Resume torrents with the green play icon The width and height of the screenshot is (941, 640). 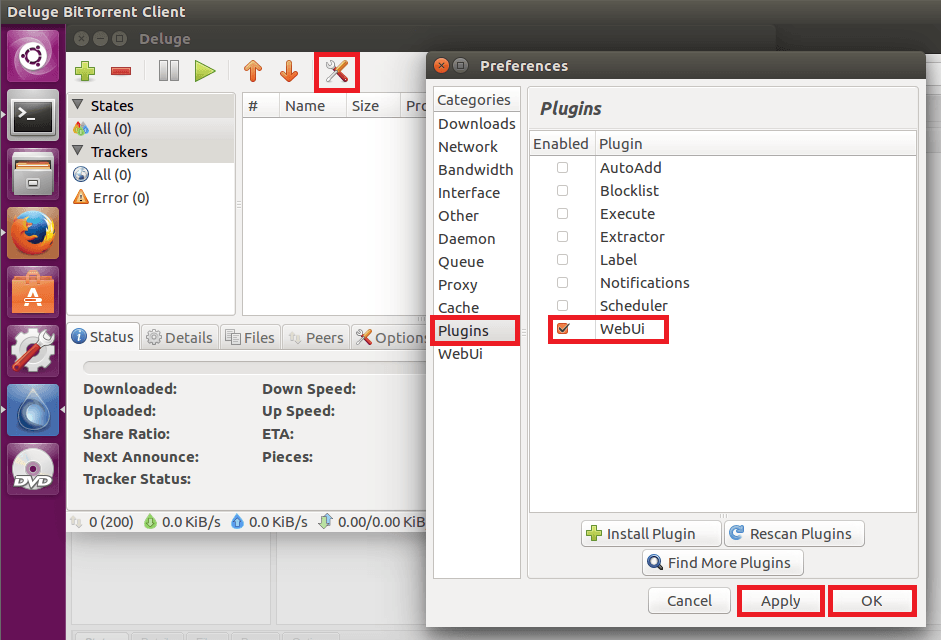coord(205,71)
